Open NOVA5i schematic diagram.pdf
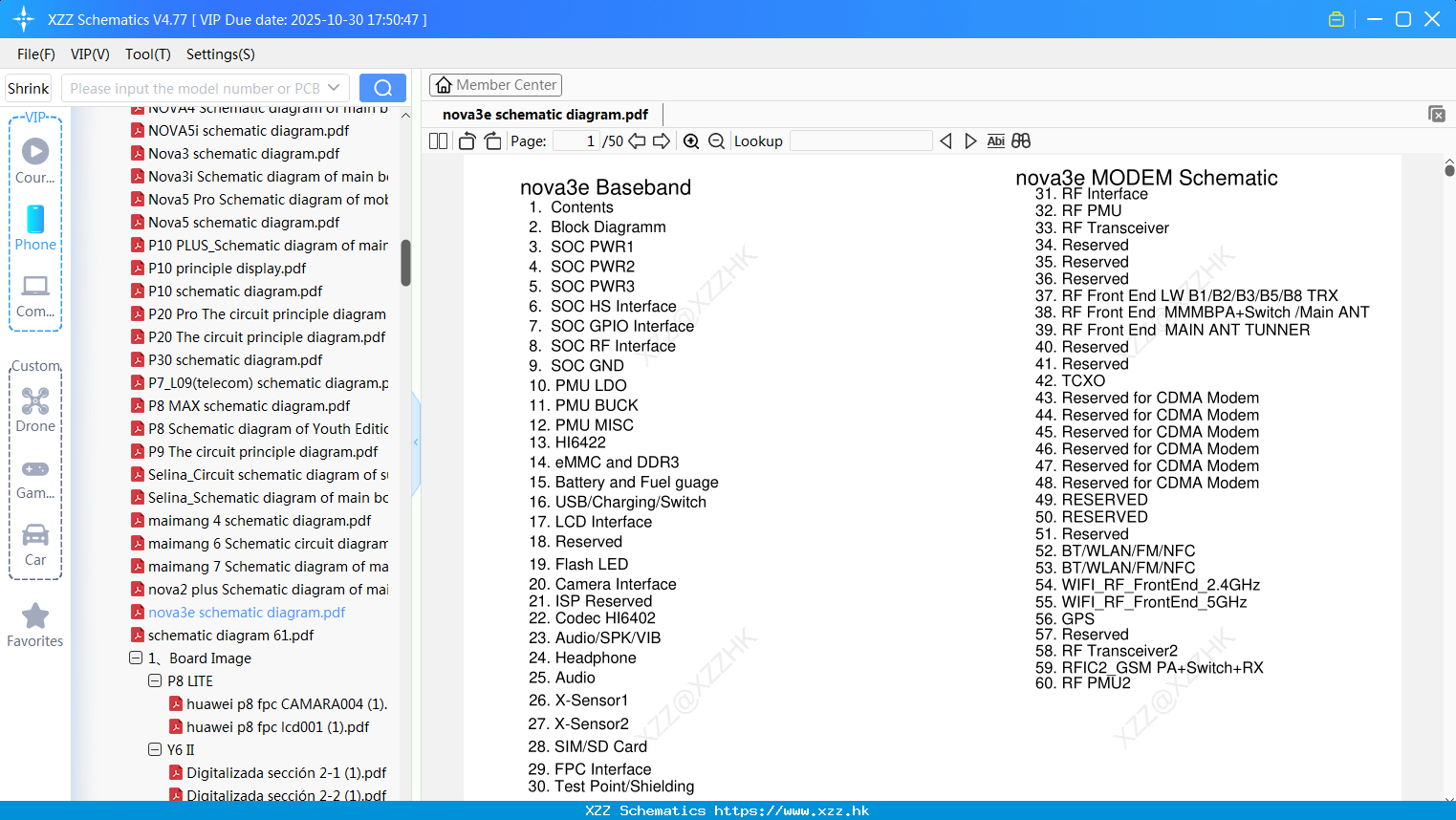 click(249, 130)
